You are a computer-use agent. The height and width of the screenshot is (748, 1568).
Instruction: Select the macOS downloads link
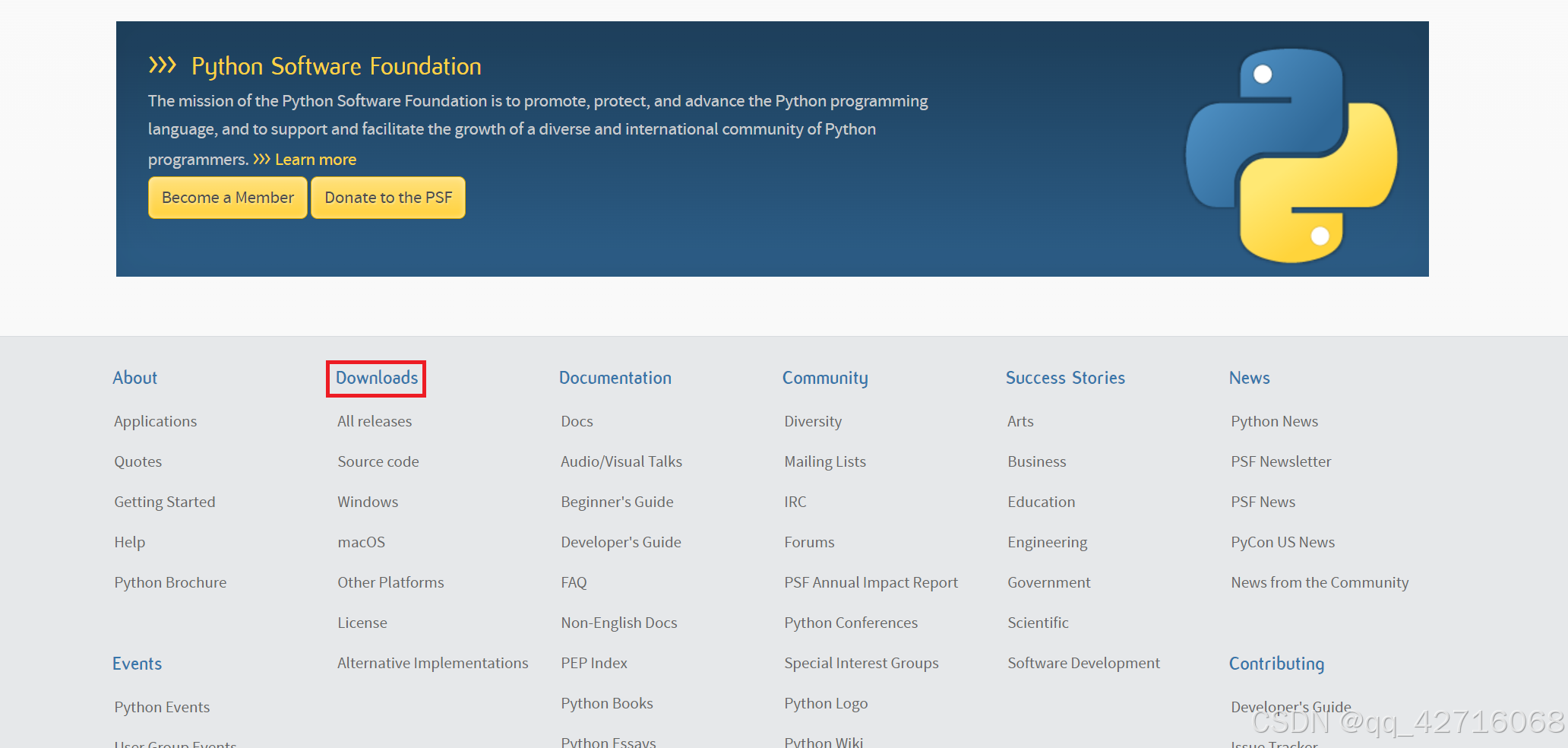(x=362, y=542)
